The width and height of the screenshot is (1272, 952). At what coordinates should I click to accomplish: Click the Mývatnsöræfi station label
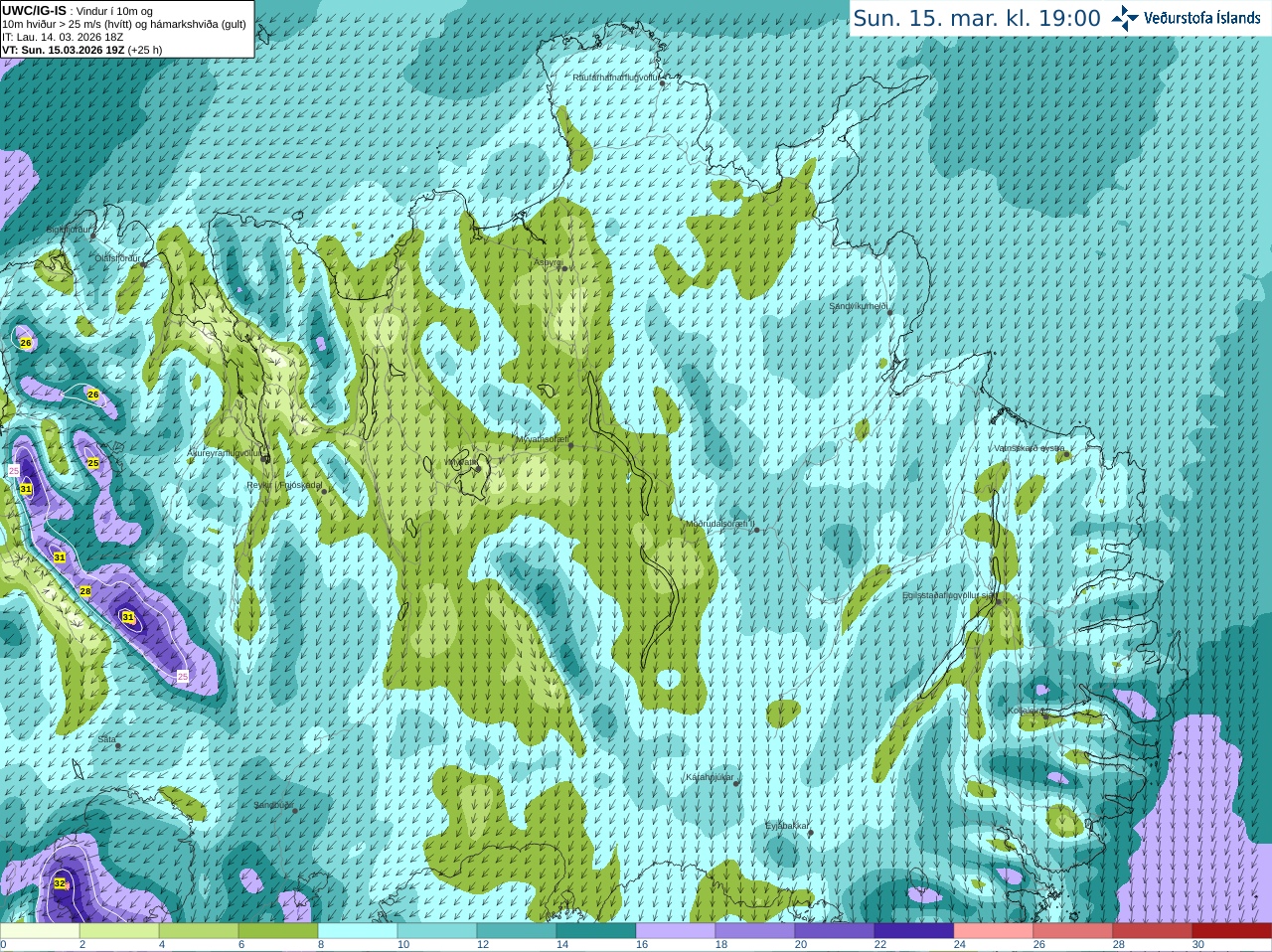(542, 438)
